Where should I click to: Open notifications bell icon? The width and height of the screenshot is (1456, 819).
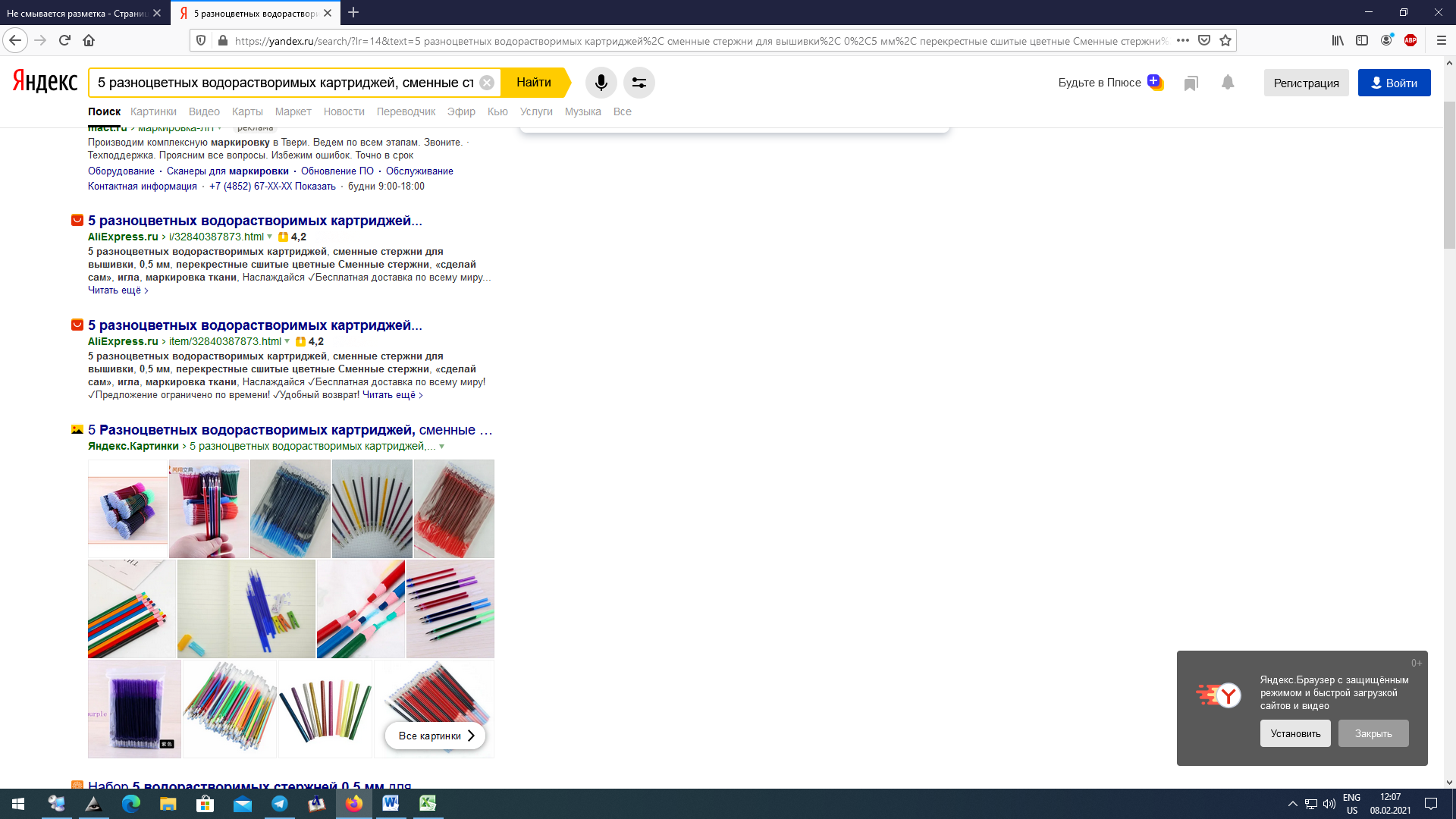[x=1228, y=83]
